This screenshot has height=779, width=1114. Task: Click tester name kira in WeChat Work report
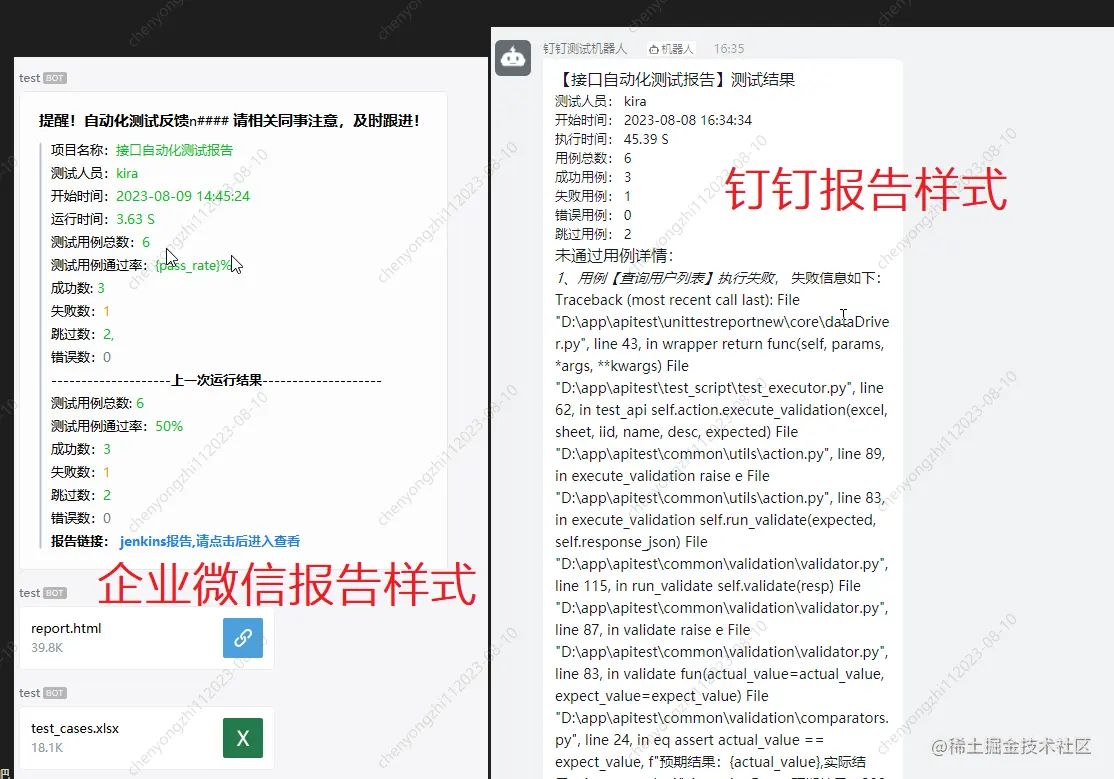[127, 173]
